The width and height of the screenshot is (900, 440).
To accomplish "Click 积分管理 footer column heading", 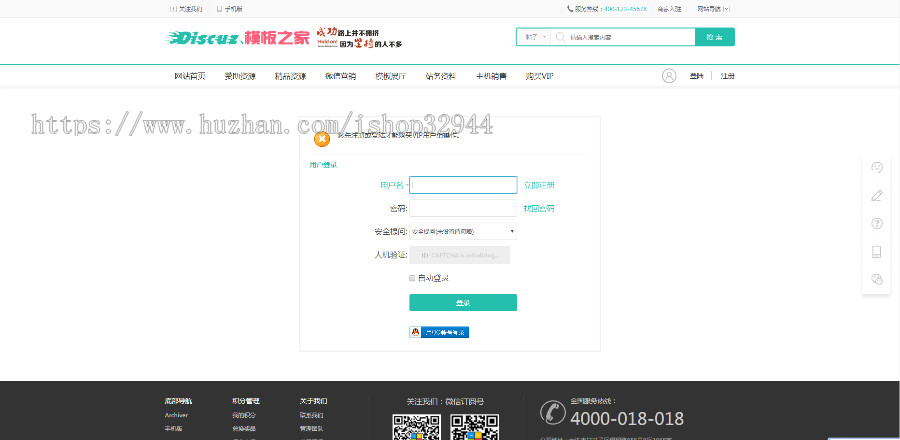I will point(246,401).
